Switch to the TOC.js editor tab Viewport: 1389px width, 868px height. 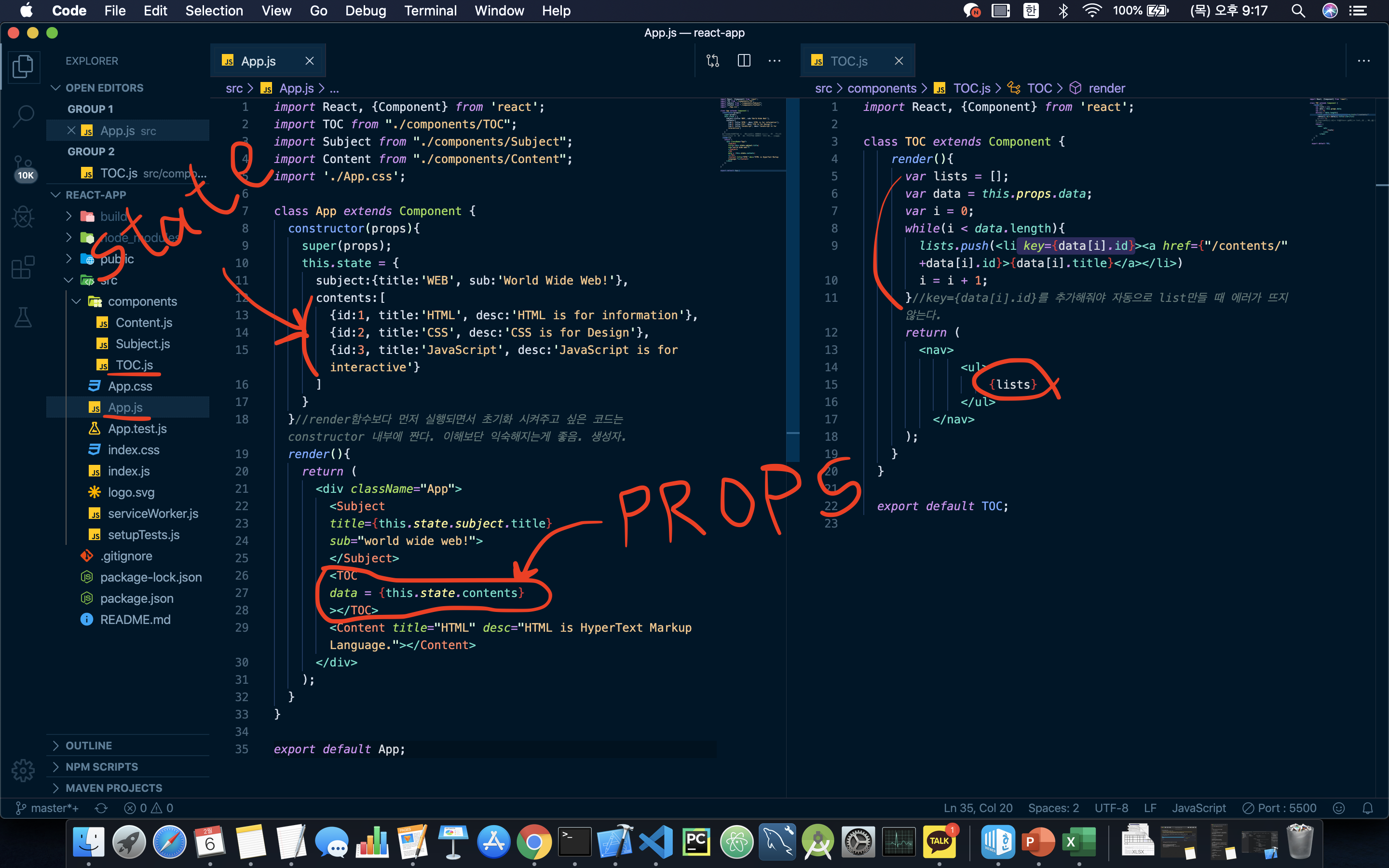[848, 61]
